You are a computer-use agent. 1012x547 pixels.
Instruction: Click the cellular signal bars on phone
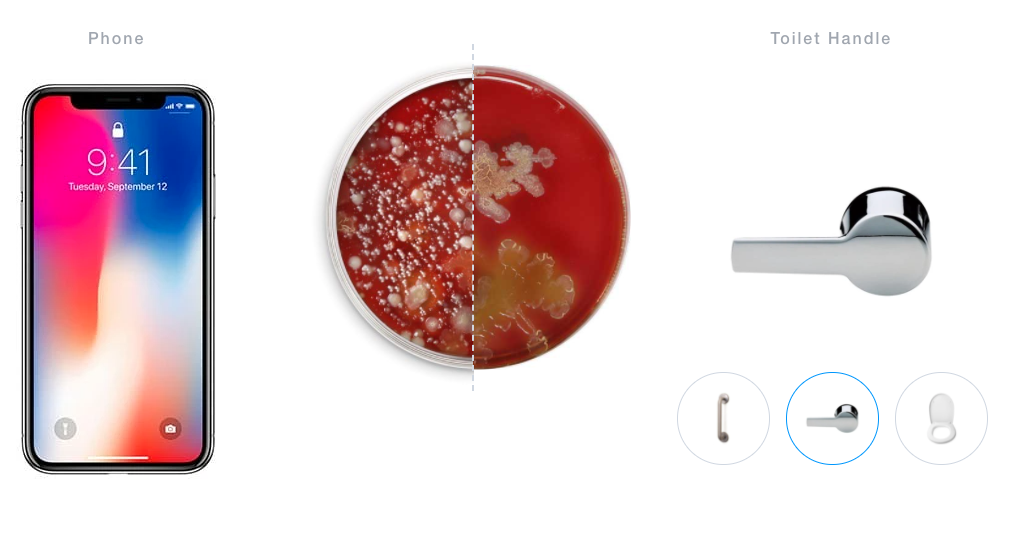(x=170, y=106)
